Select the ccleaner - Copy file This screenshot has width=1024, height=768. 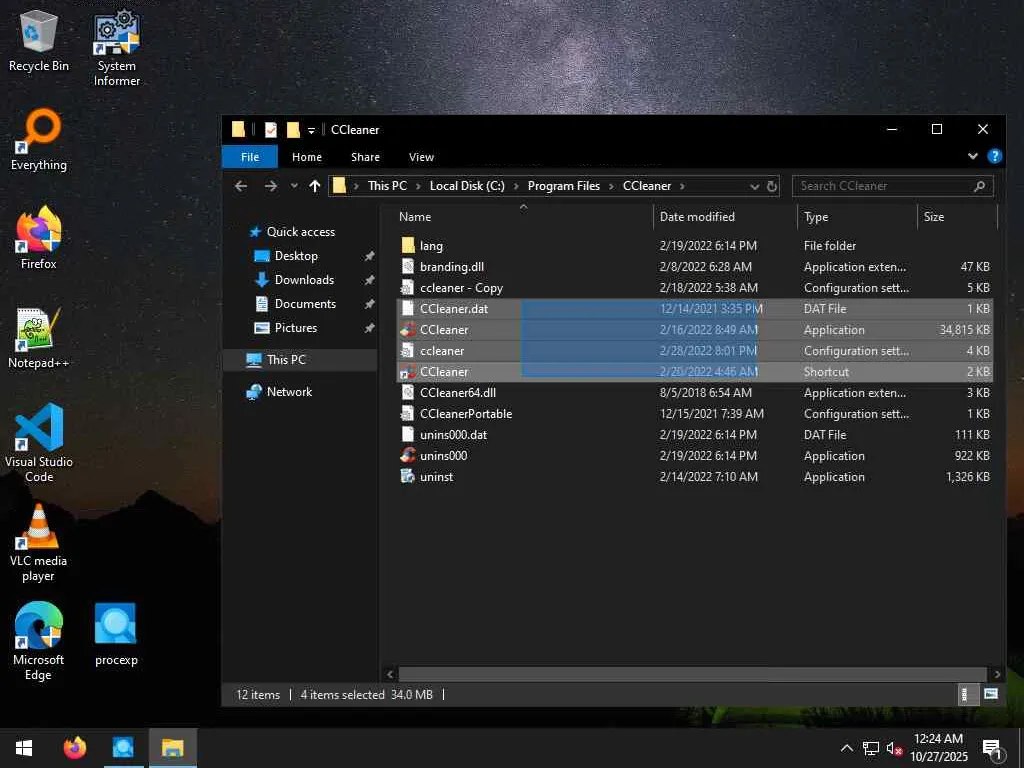[695, 287]
